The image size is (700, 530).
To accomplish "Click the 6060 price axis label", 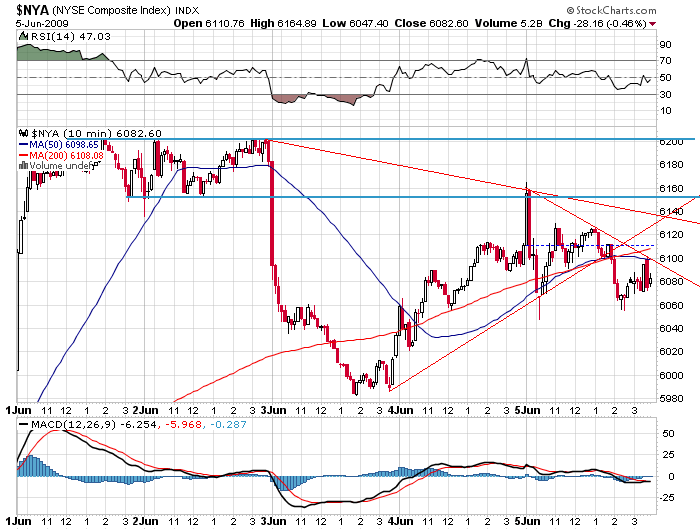I will click(x=671, y=305).
